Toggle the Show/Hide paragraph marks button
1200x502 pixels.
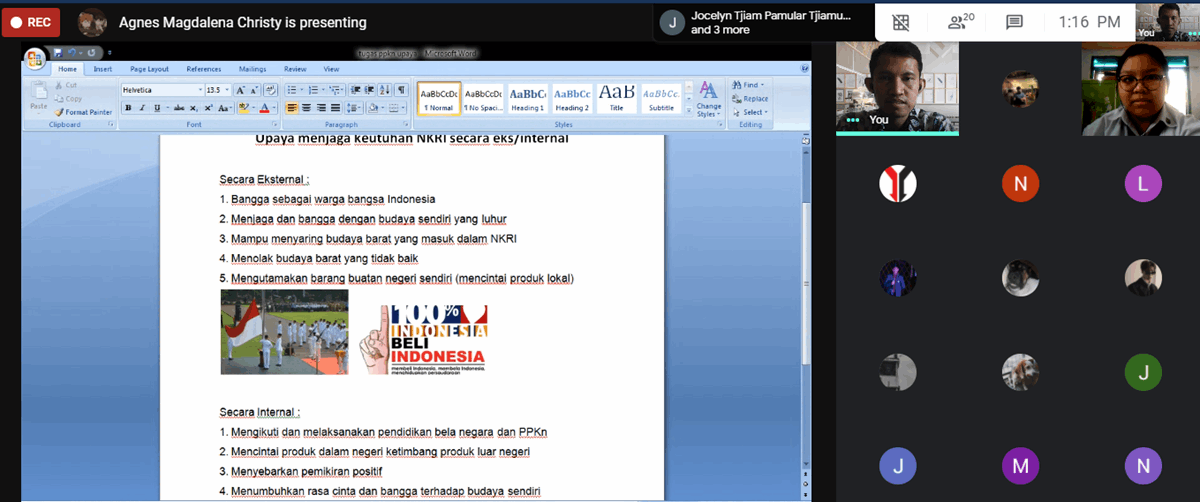(401, 90)
